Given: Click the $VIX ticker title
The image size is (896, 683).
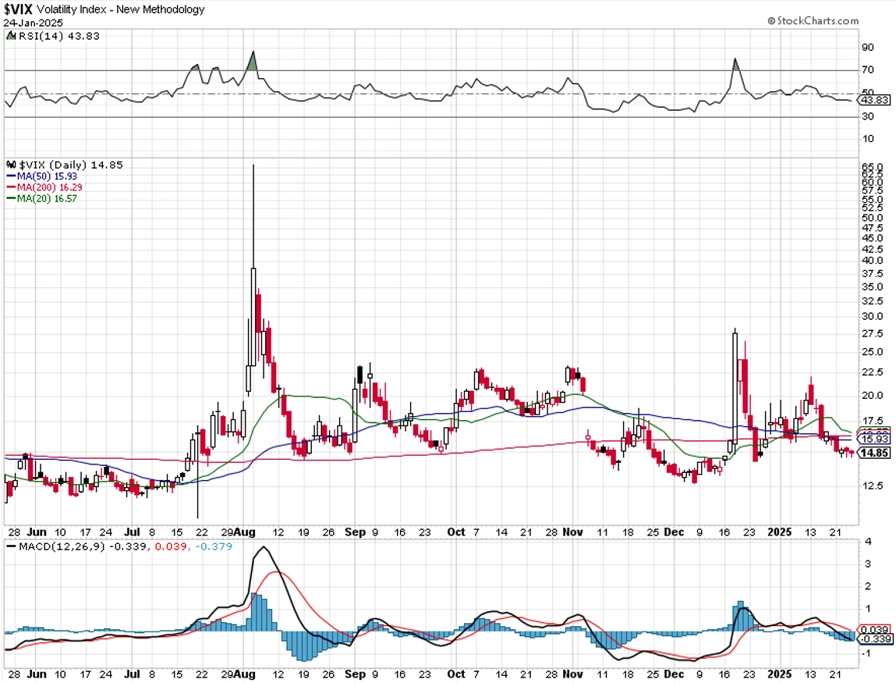Looking at the screenshot, I should pyautogui.click(x=18, y=9).
